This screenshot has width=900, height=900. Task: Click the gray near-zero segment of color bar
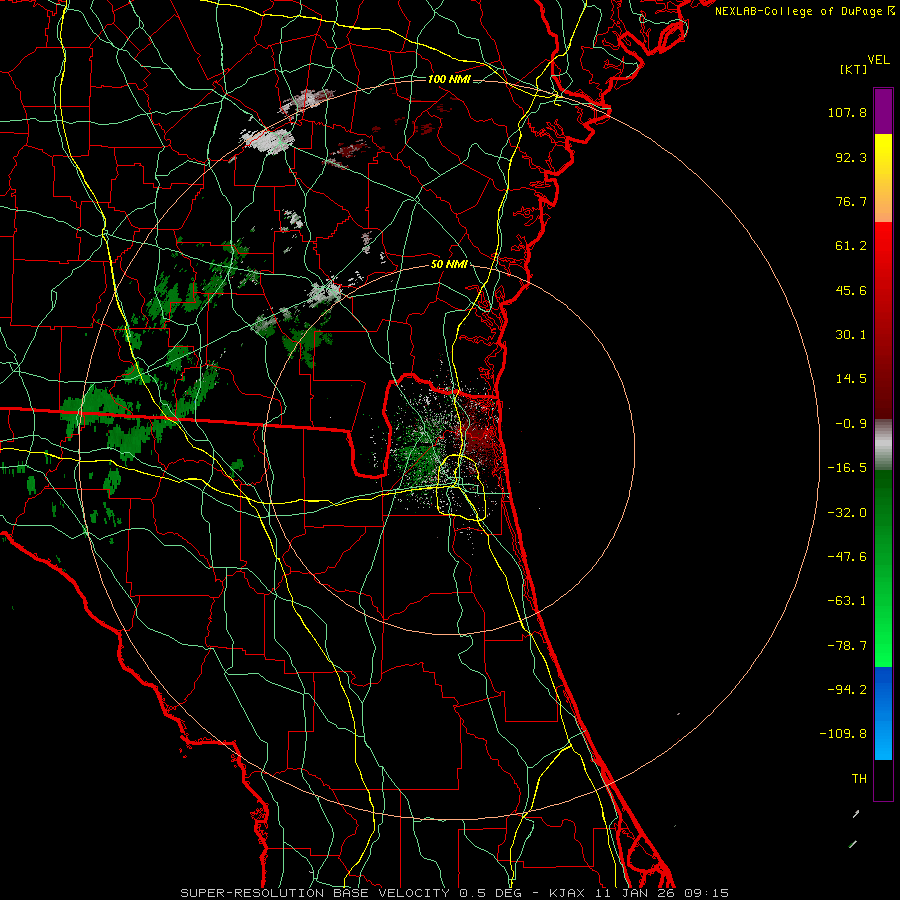[883, 445]
